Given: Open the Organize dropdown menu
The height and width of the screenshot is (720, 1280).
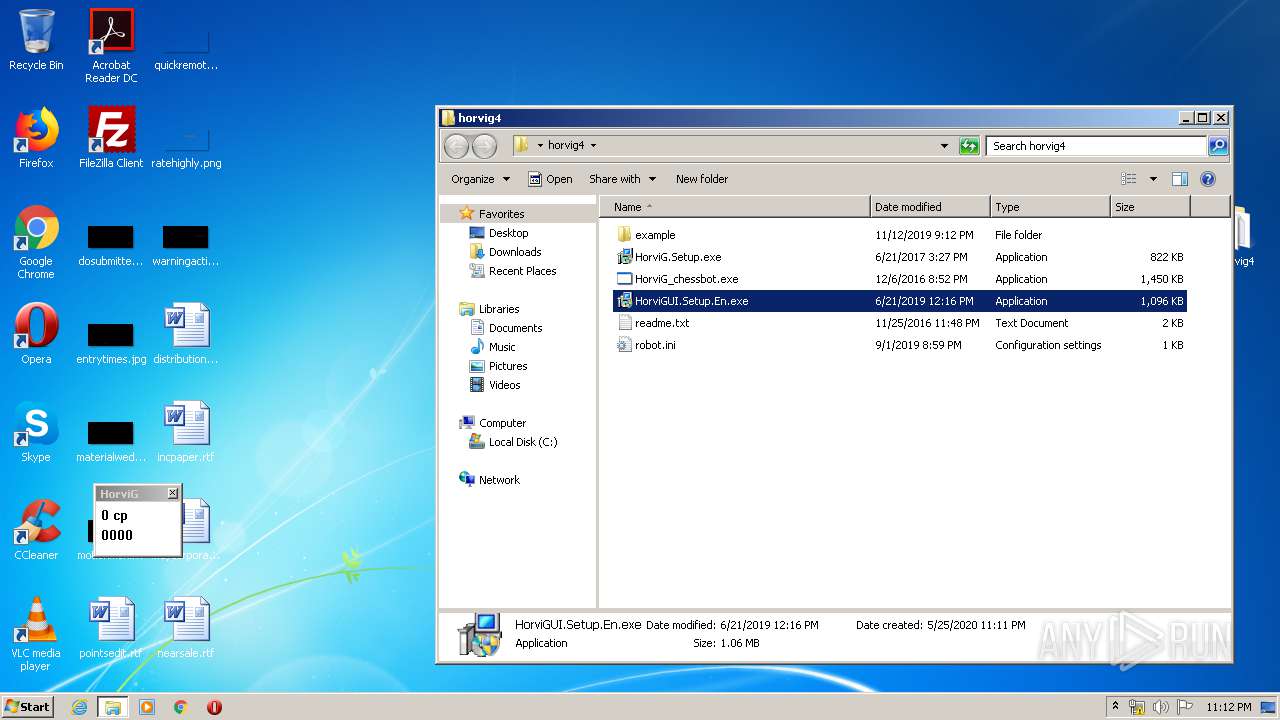Looking at the screenshot, I should (480, 179).
